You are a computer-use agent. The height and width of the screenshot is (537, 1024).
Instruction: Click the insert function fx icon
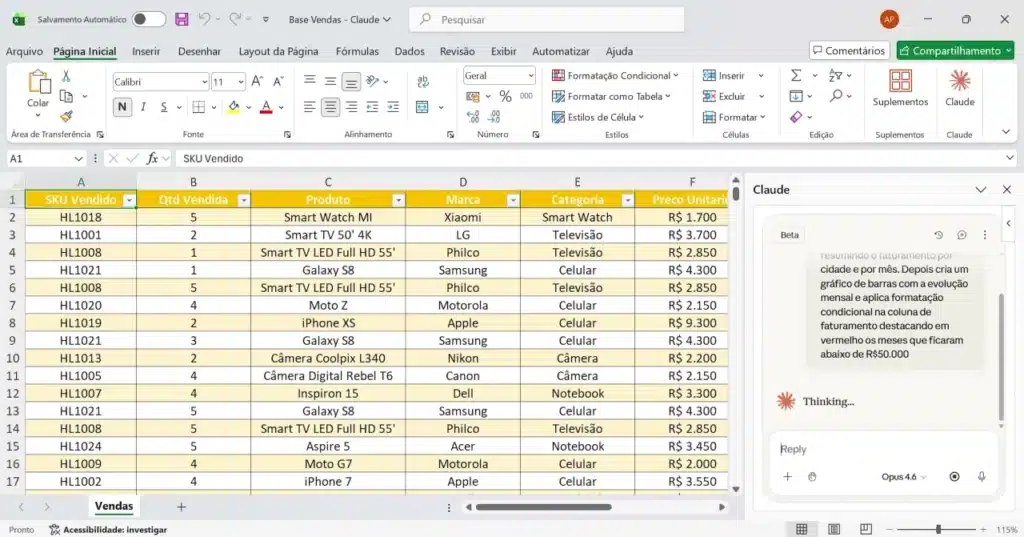(152, 158)
